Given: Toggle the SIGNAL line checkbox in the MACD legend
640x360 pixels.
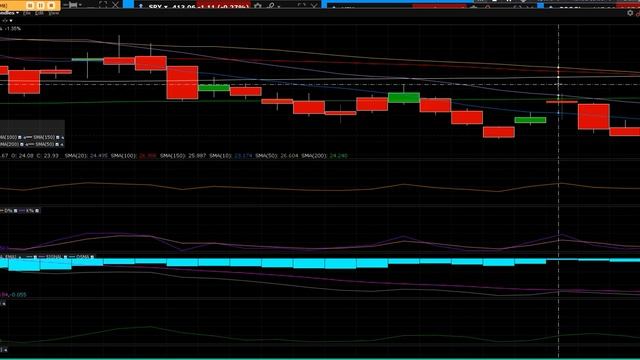Looking at the screenshot, I should tap(65, 257).
